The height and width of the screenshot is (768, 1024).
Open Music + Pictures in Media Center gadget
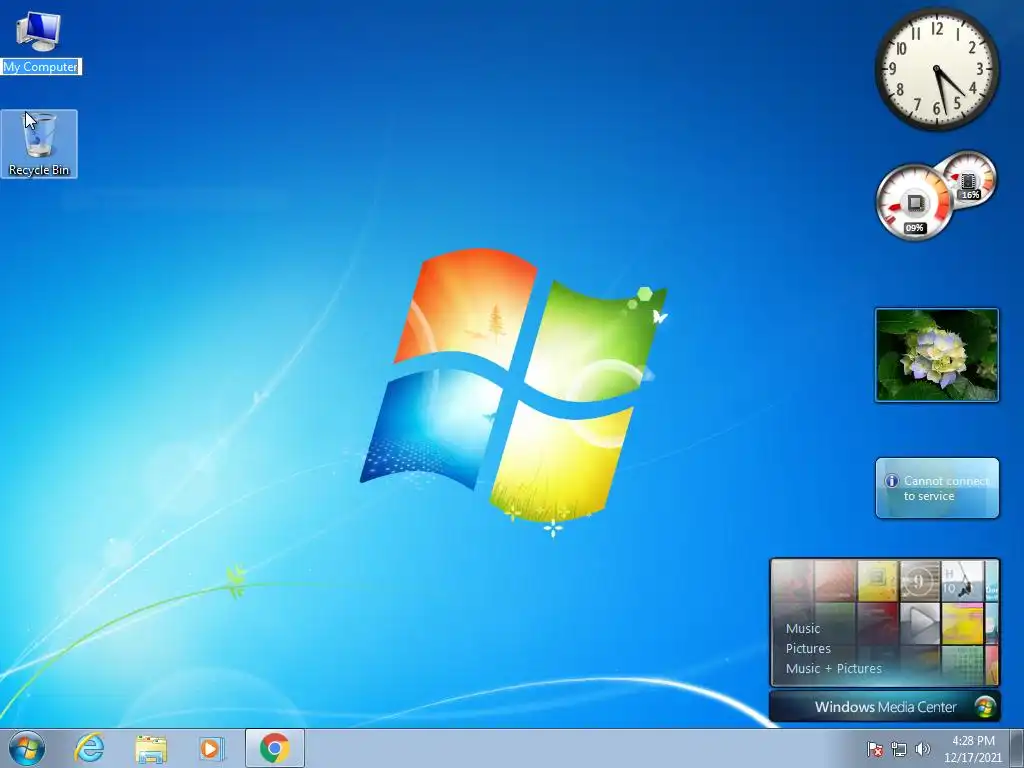pos(833,668)
